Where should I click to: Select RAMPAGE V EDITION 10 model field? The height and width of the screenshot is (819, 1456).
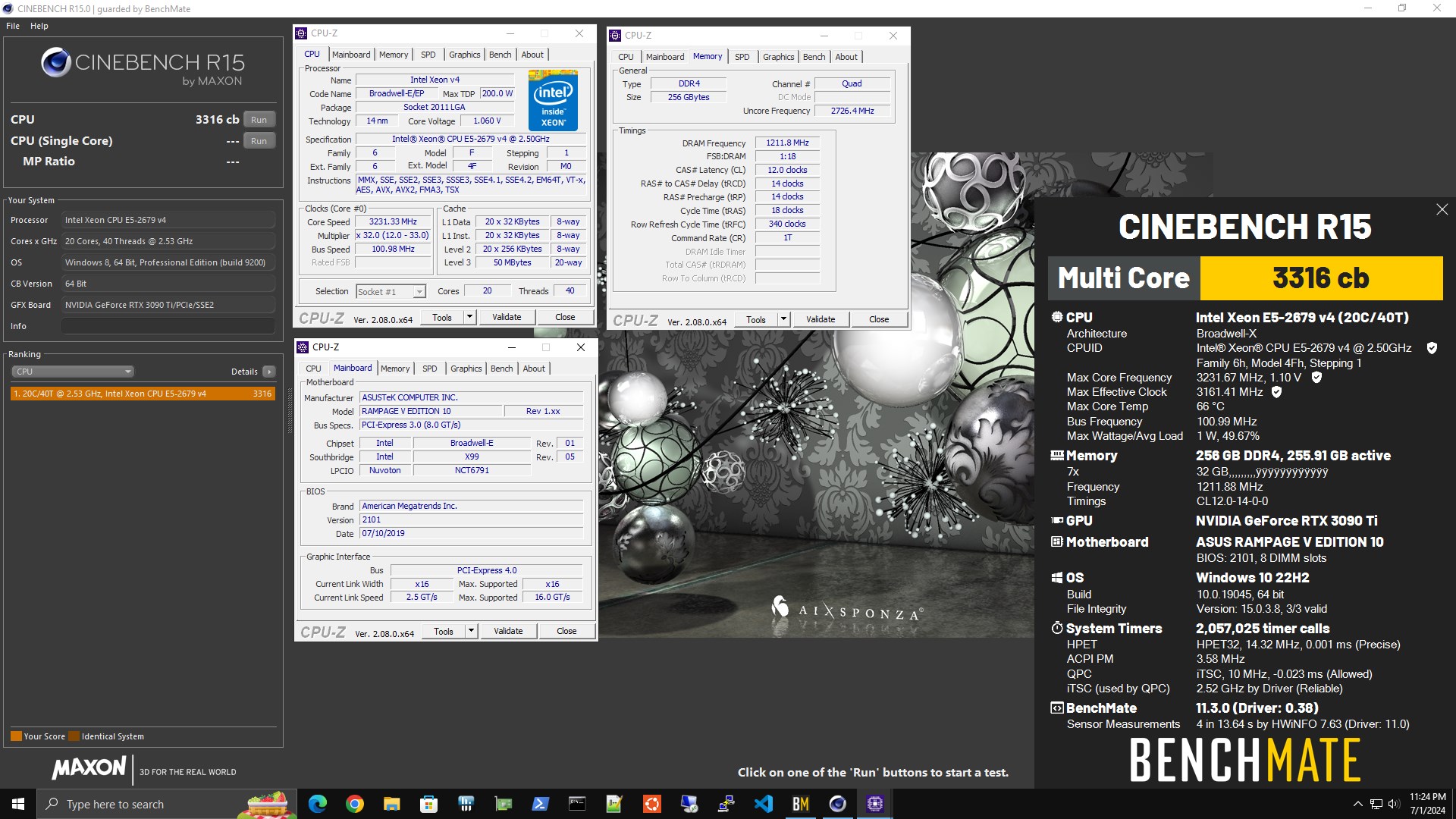coord(431,411)
